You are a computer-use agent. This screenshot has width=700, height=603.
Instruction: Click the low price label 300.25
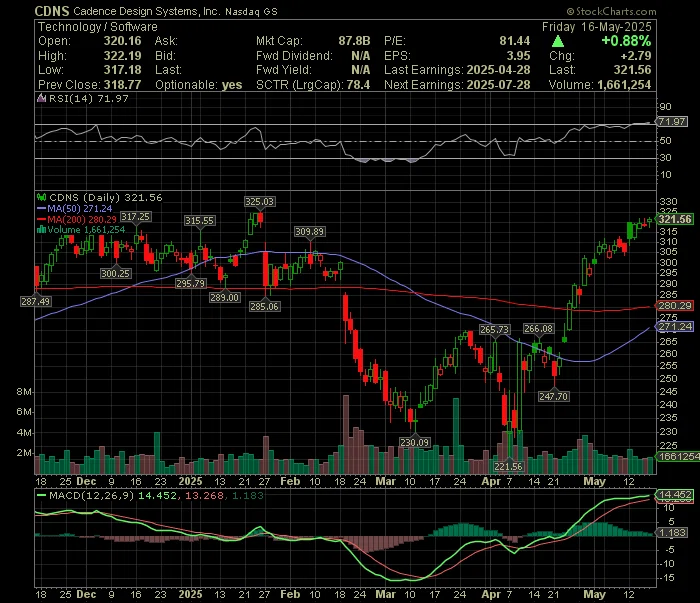tap(116, 274)
